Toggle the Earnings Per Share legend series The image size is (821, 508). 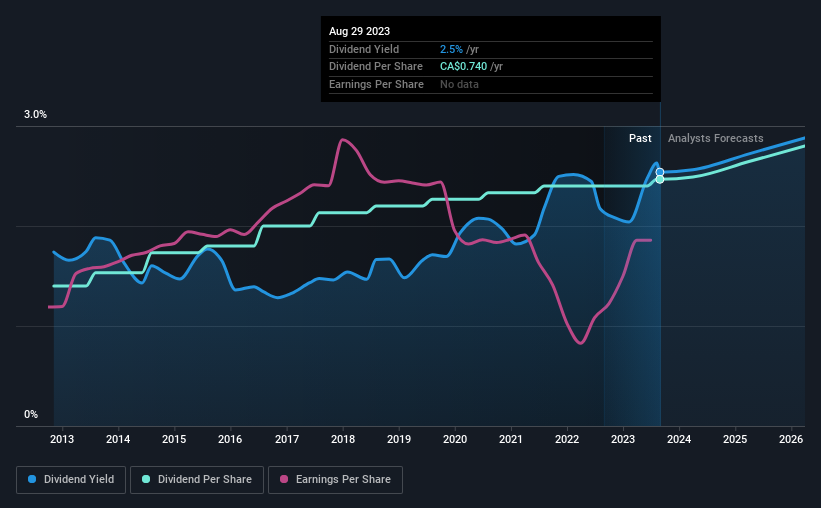[335, 479]
